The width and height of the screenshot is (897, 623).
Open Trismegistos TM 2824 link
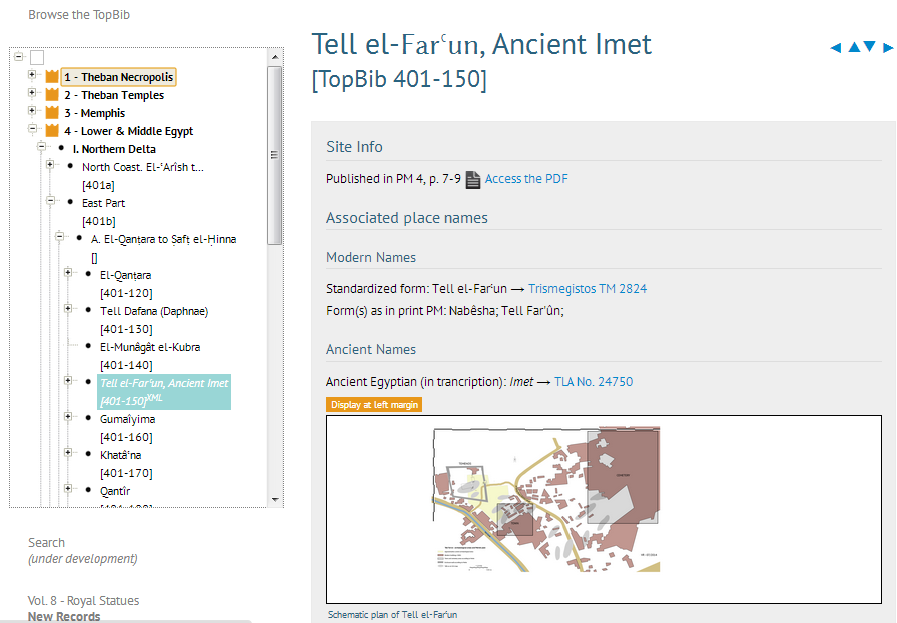587,289
